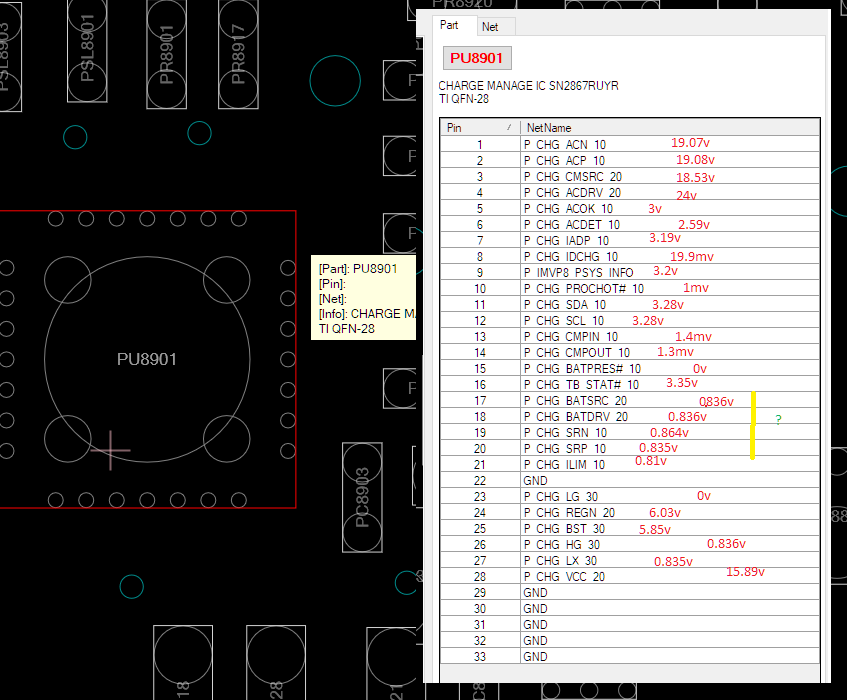Click the sort arrow in Pin header
The image size is (847, 700).
click(509, 128)
